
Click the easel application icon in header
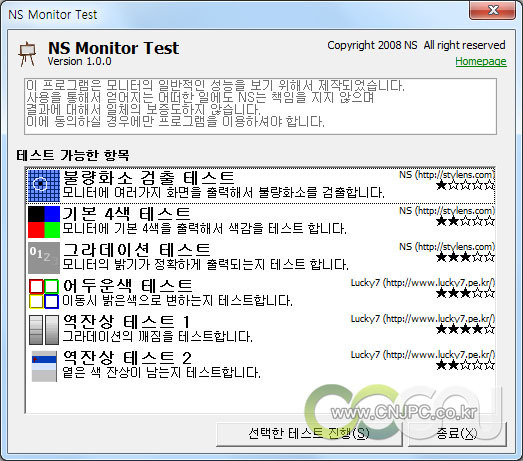[x=27, y=54]
